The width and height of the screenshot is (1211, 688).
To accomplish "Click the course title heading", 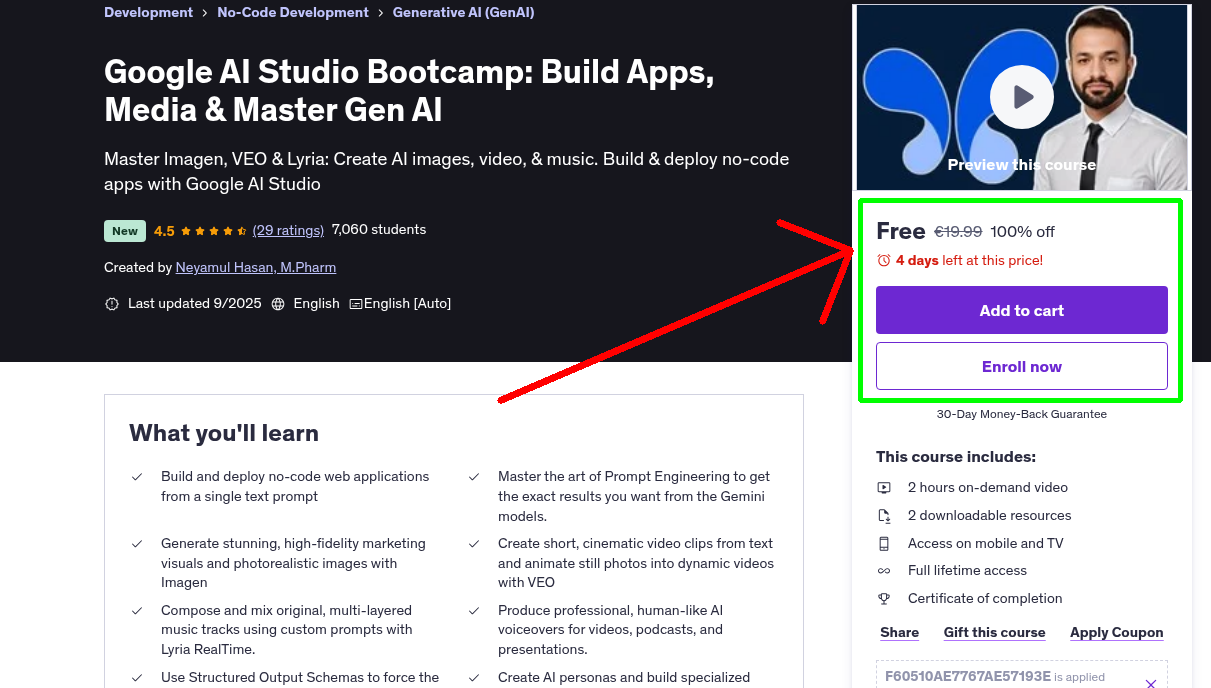I will pyautogui.click(x=409, y=91).
